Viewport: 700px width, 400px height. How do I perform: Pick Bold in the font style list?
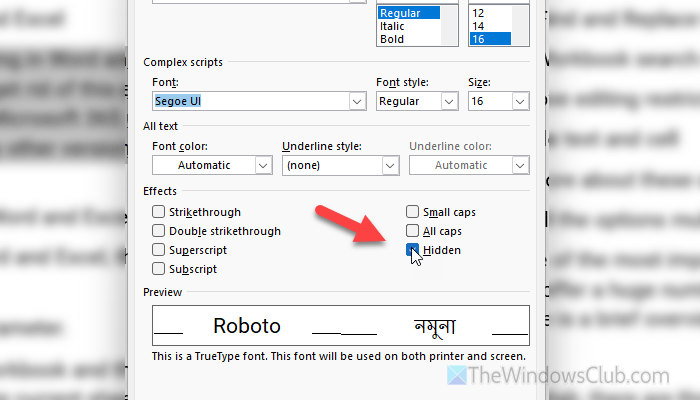409,39
